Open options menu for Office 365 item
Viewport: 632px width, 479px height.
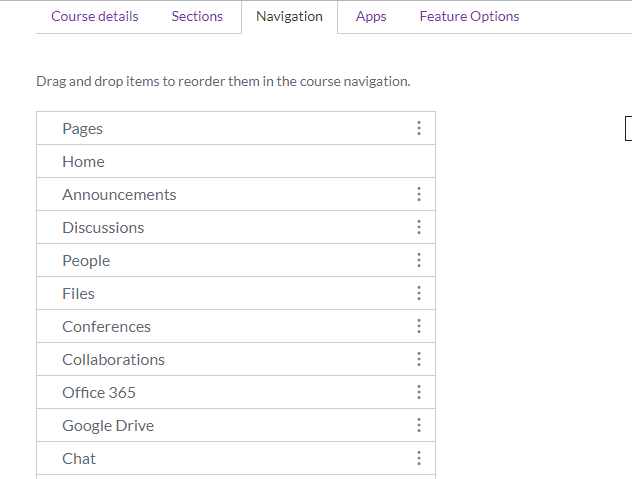418,392
